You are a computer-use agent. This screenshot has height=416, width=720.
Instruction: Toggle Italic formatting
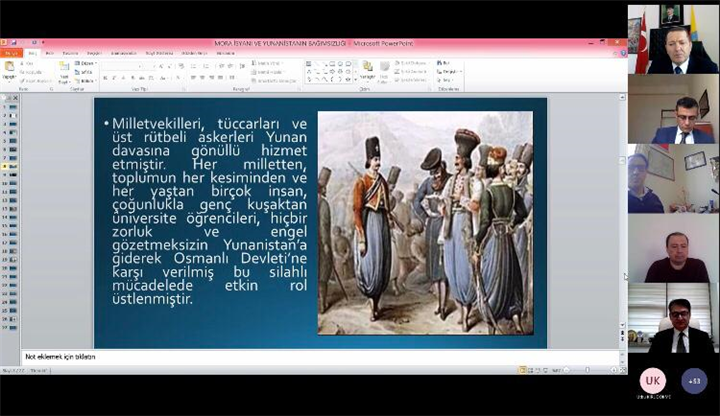[114, 78]
